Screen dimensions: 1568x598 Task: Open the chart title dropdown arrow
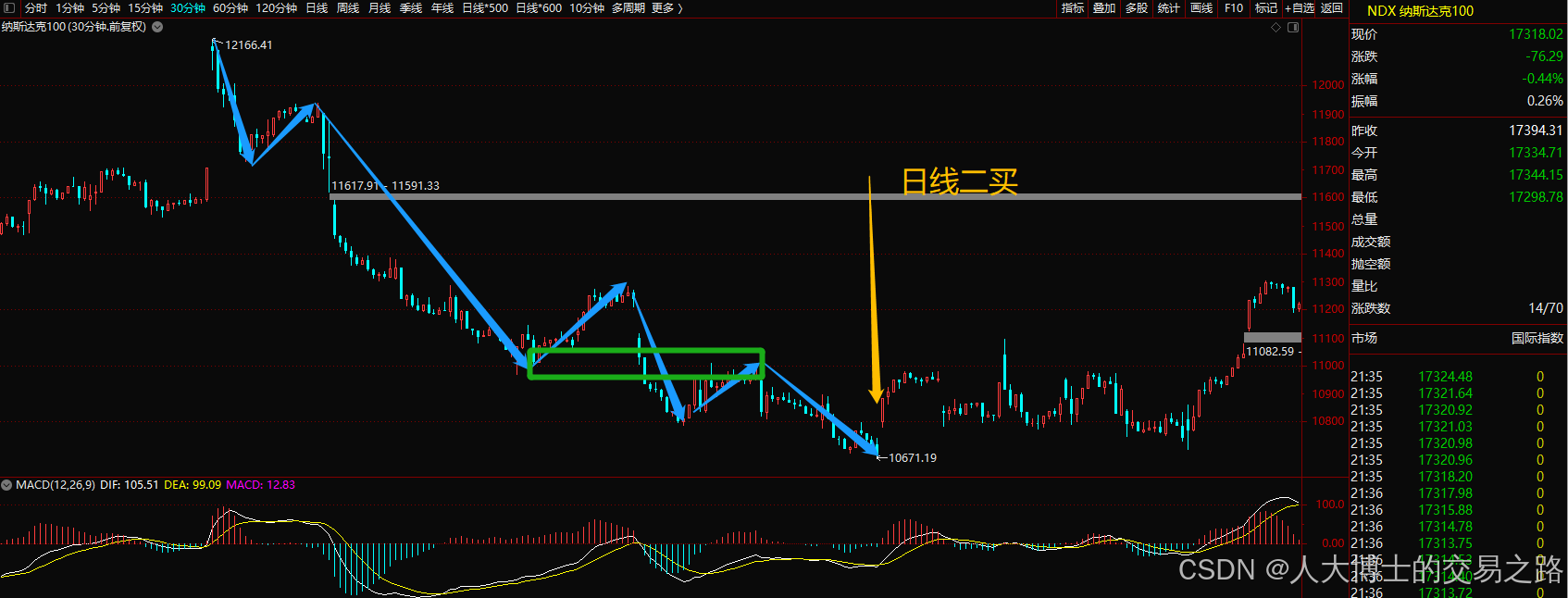[157, 27]
